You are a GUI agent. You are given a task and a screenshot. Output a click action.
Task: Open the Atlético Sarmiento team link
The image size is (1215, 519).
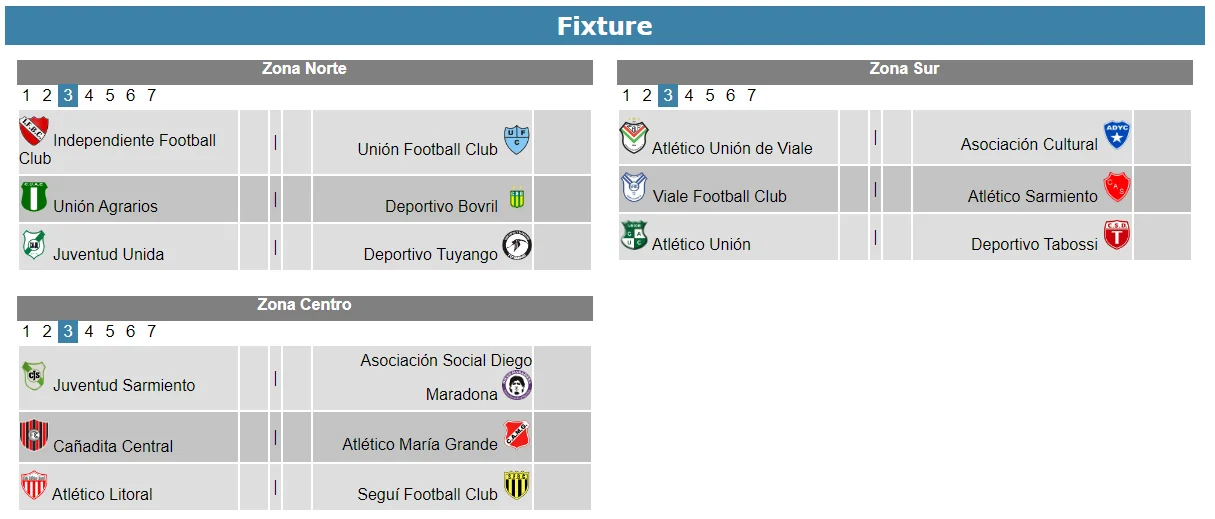(1032, 197)
